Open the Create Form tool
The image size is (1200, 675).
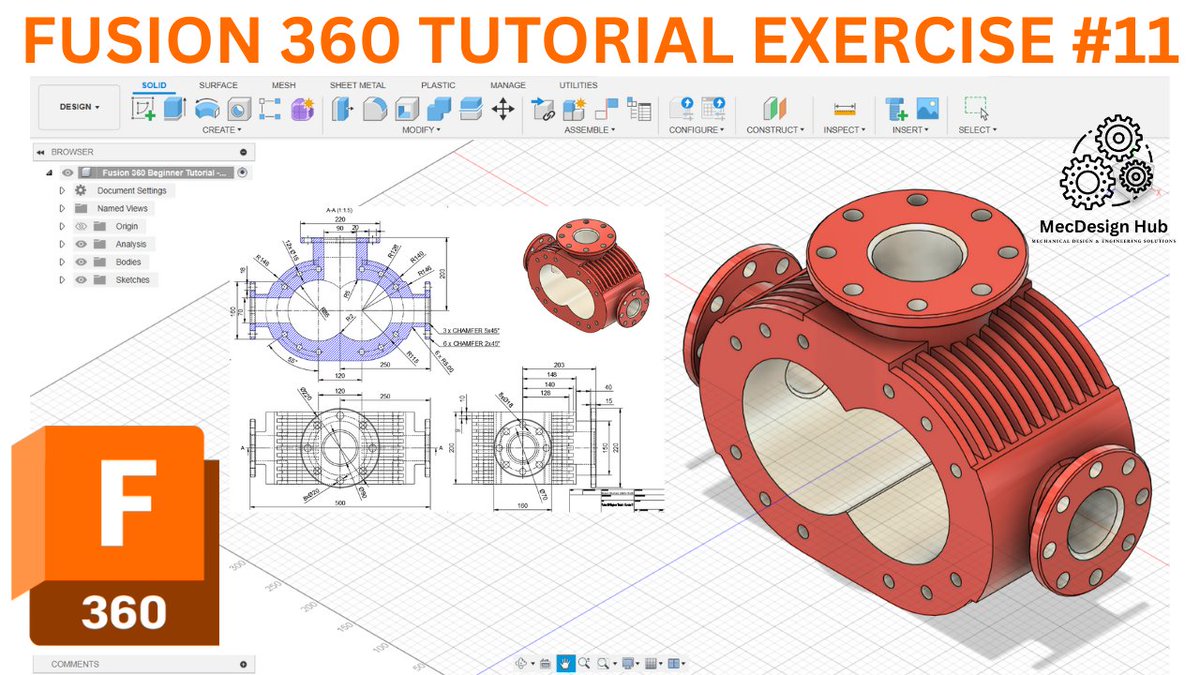click(302, 109)
